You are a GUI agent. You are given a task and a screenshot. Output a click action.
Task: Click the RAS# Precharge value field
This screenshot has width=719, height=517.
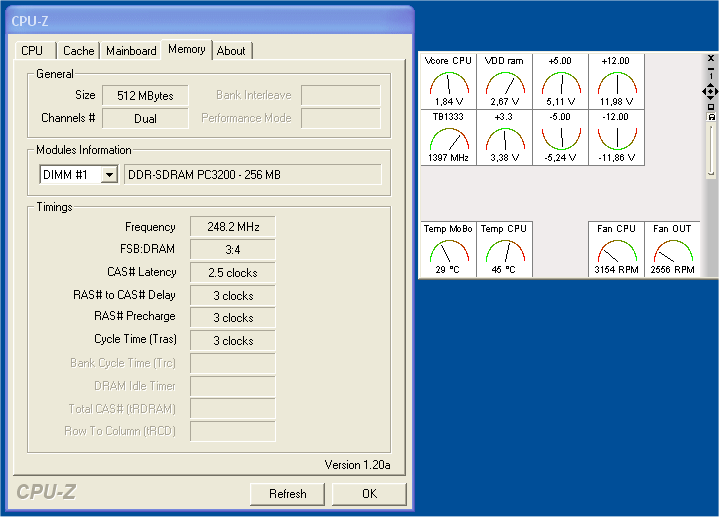pyautogui.click(x=233, y=317)
